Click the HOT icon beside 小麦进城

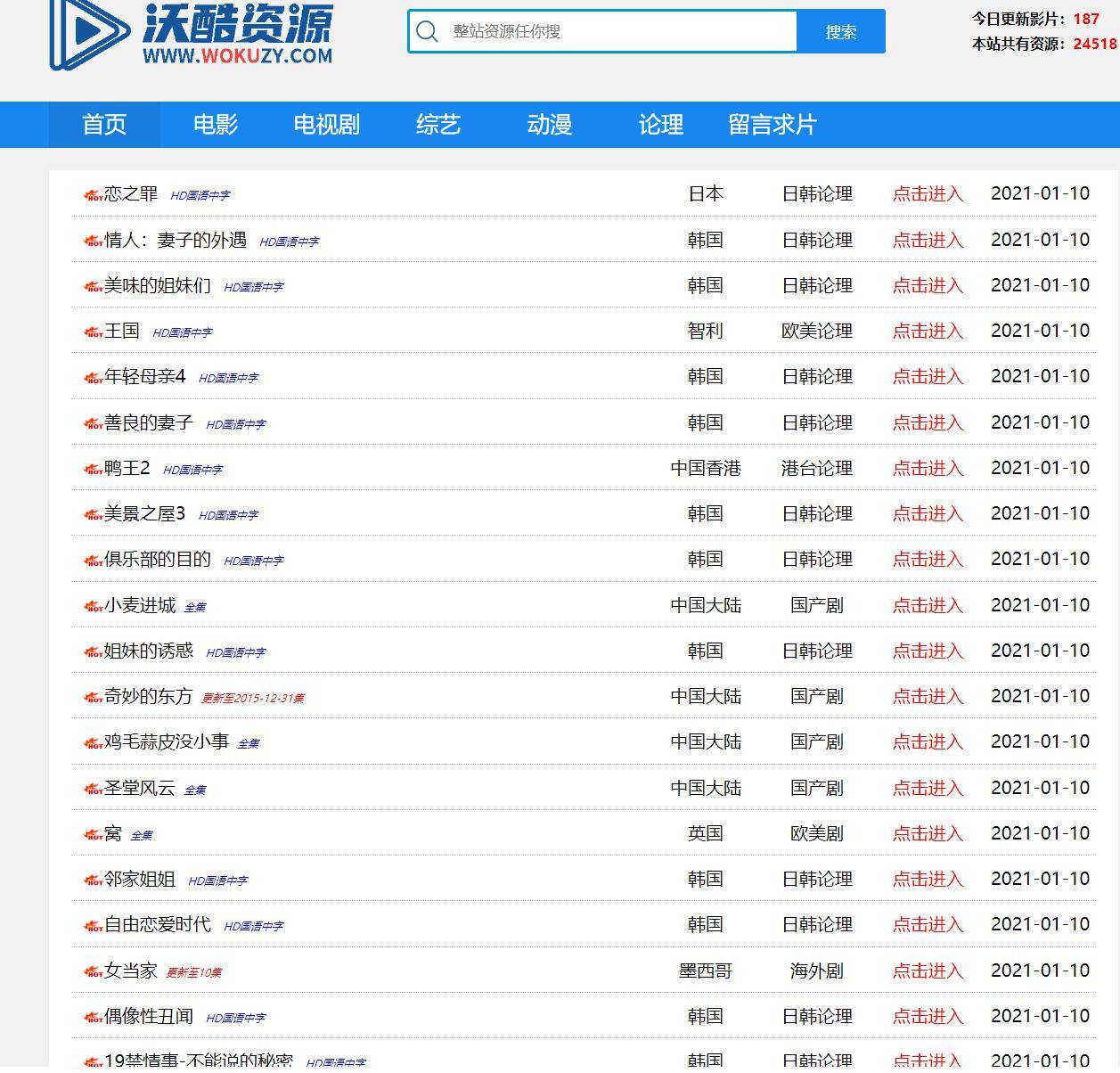click(x=94, y=607)
